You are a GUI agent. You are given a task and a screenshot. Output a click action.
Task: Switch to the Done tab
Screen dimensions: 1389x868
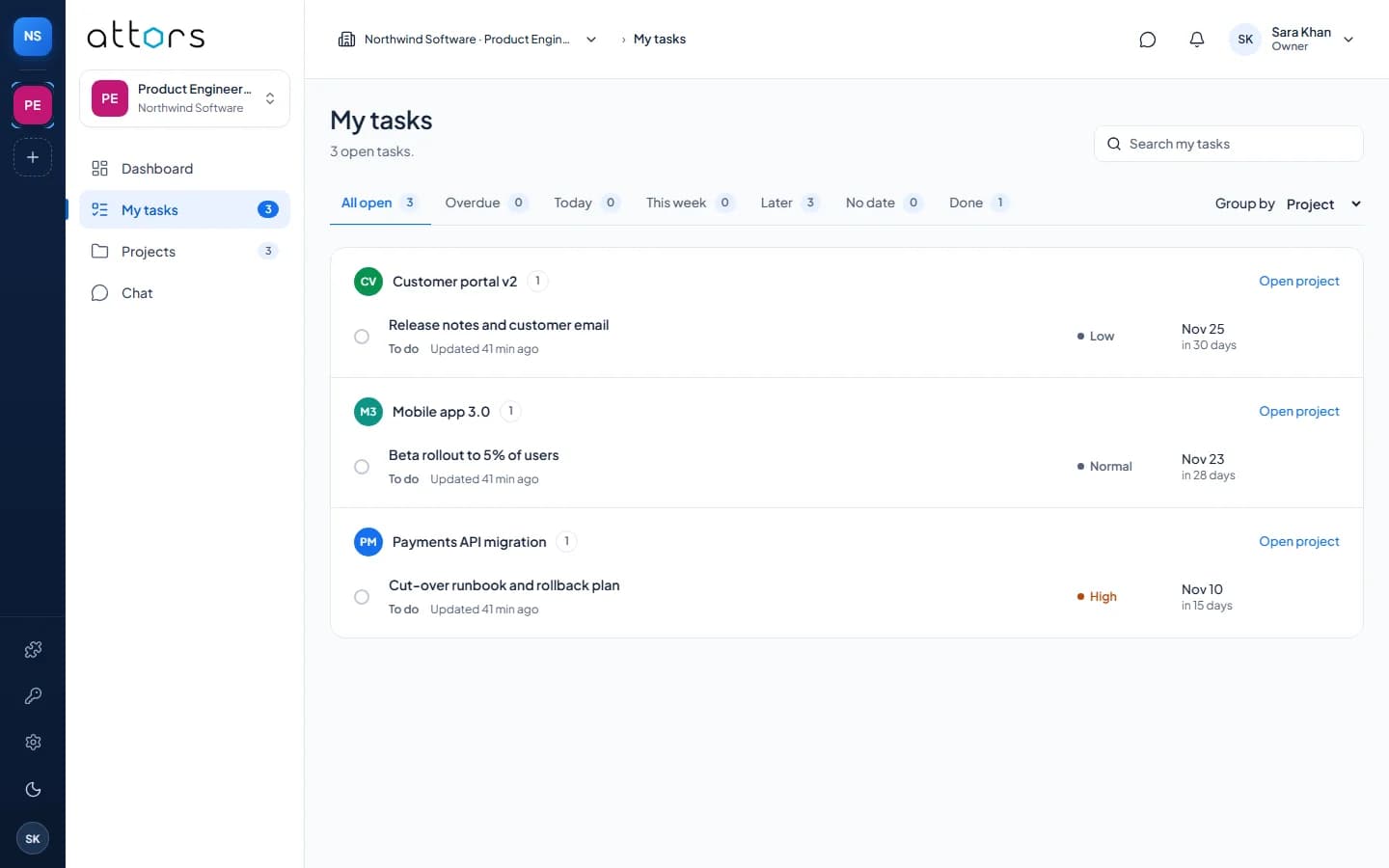coord(978,203)
